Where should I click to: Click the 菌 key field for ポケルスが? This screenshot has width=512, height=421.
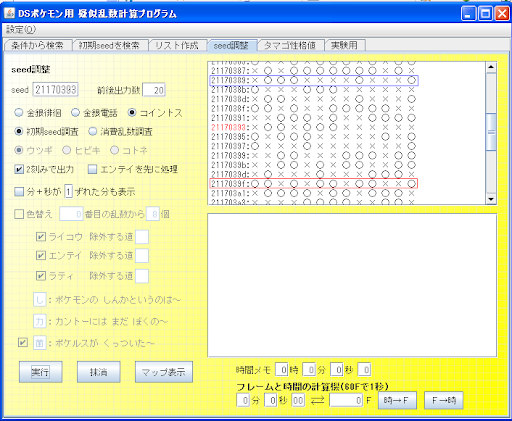40,343
